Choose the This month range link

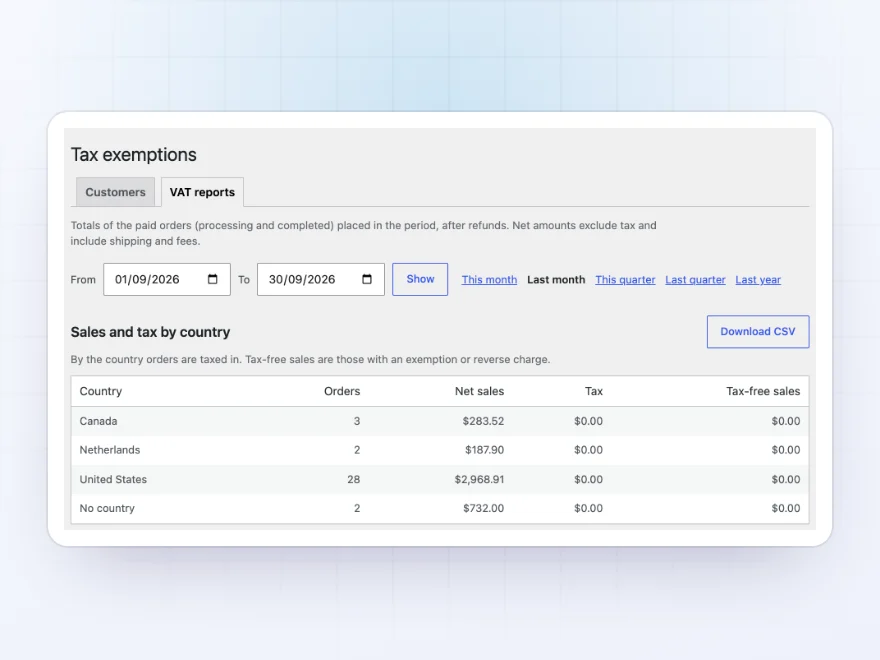pyautogui.click(x=489, y=279)
